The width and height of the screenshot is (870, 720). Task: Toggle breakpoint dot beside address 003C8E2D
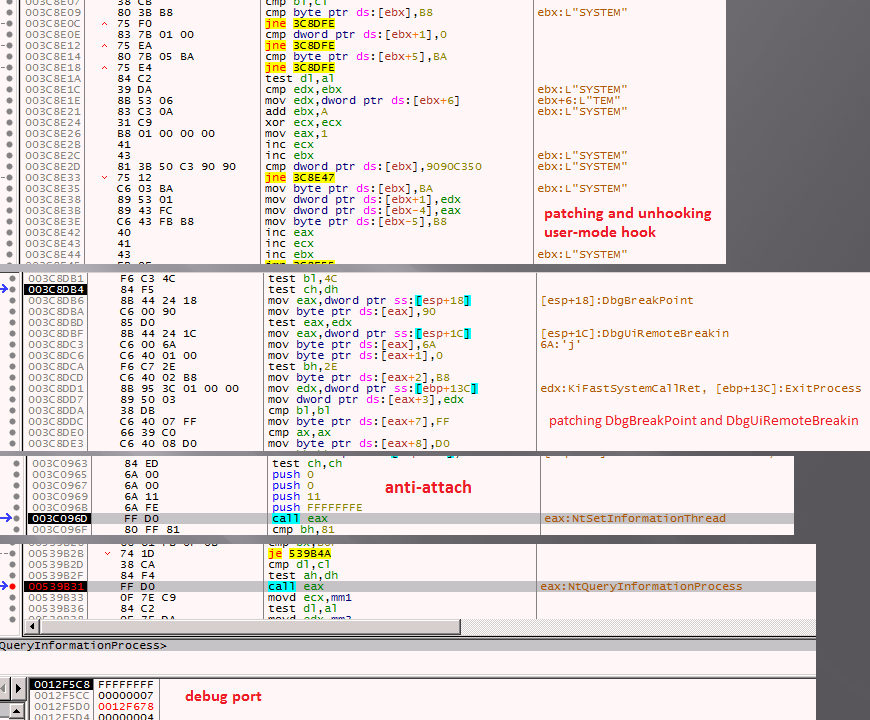[x=9, y=166]
